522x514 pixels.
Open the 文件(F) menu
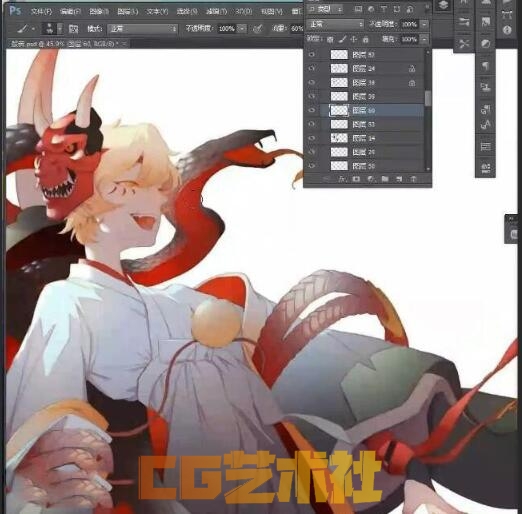coord(41,12)
